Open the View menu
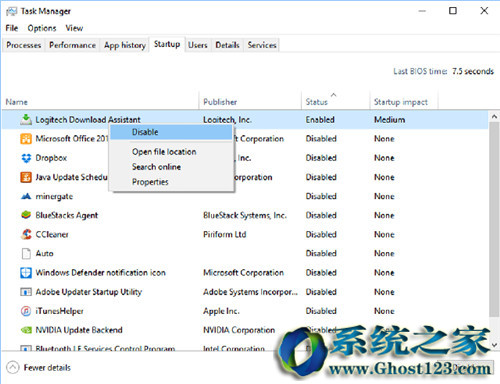 [74, 28]
